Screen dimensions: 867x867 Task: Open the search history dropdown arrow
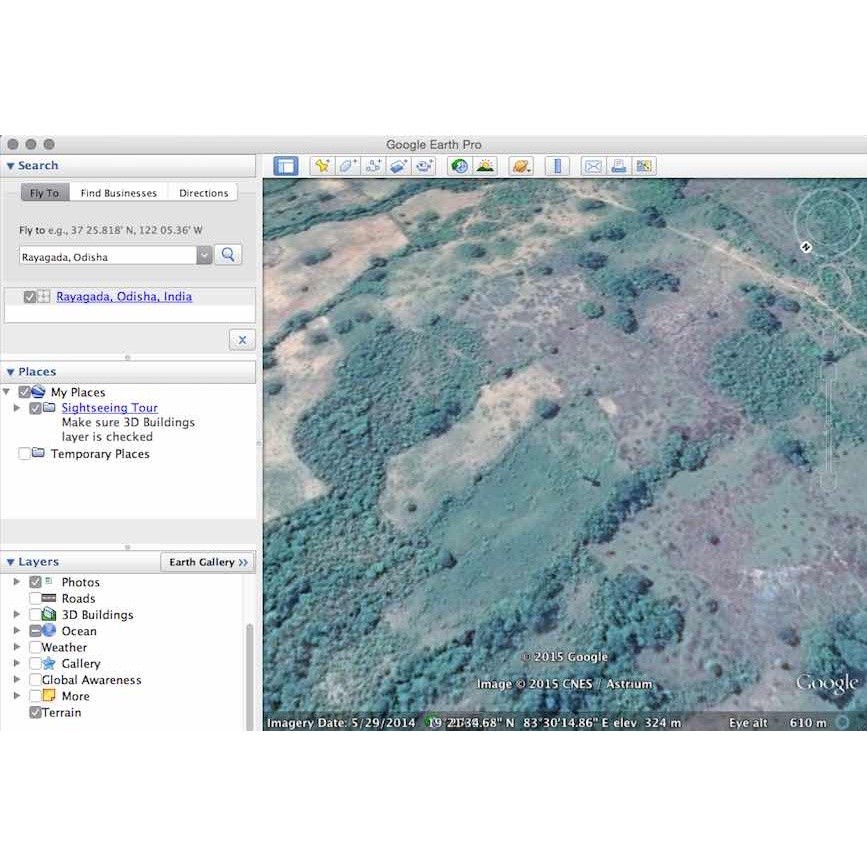pos(204,256)
